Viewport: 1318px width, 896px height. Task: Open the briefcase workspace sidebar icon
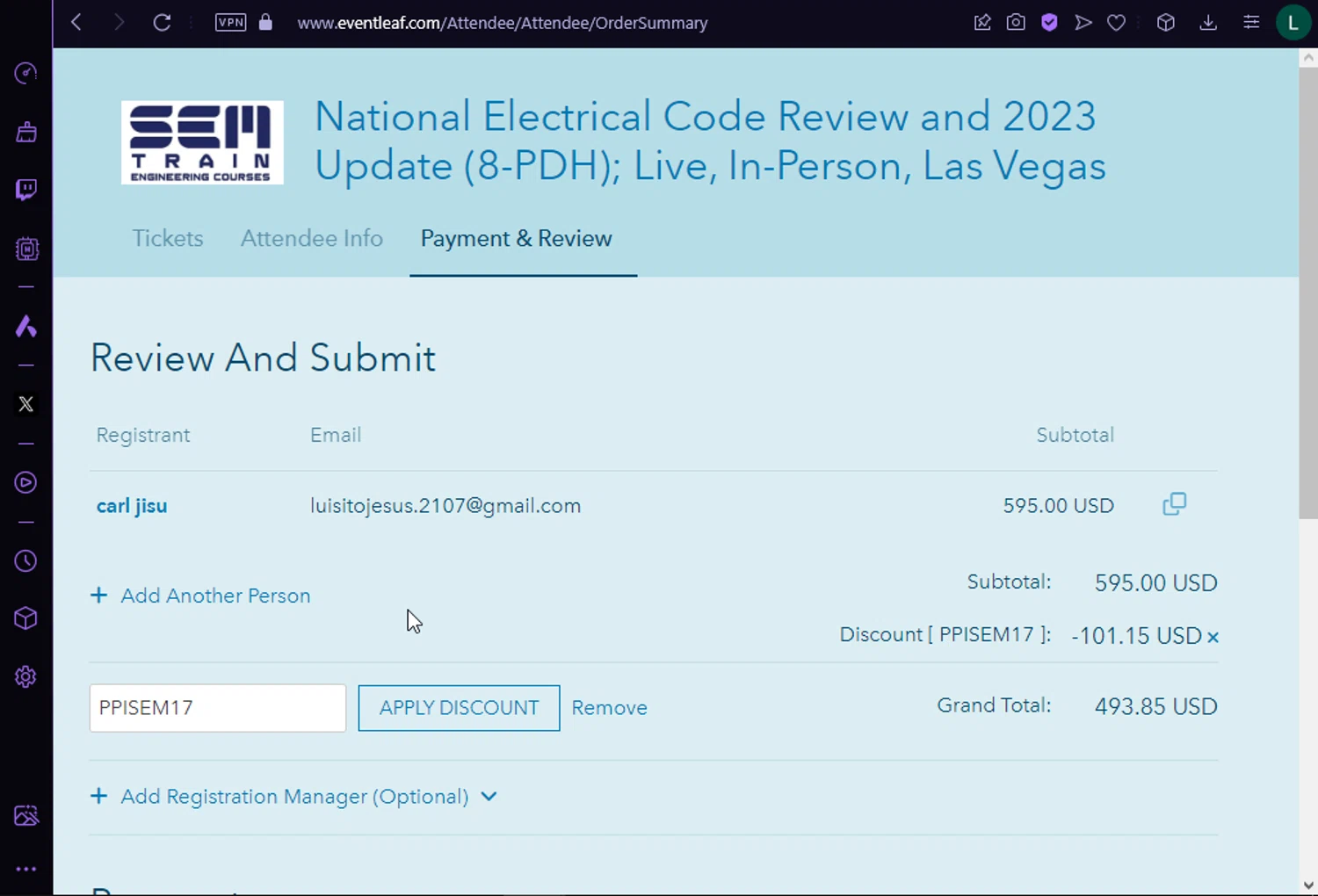click(26, 132)
